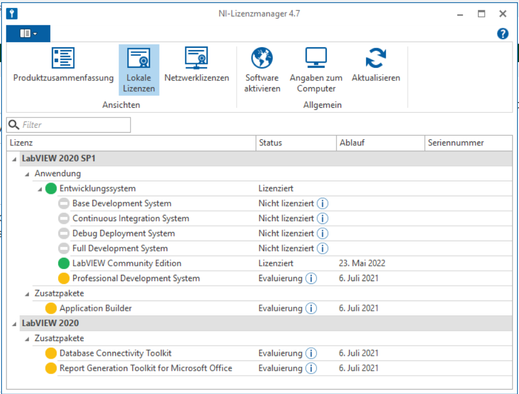Open Angaben zum Computer
This screenshot has width=519, height=394.
[316, 70]
